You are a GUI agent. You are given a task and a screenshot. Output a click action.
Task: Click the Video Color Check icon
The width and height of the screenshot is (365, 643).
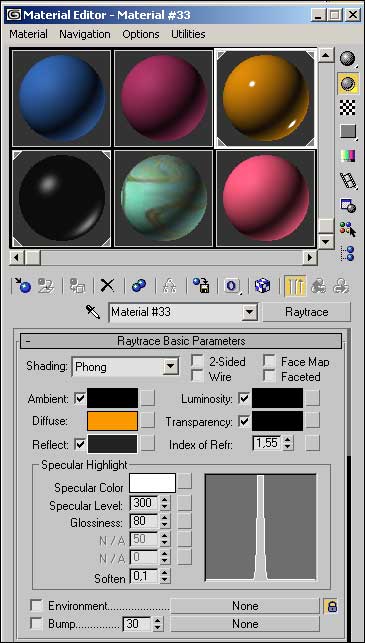click(x=347, y=156)
